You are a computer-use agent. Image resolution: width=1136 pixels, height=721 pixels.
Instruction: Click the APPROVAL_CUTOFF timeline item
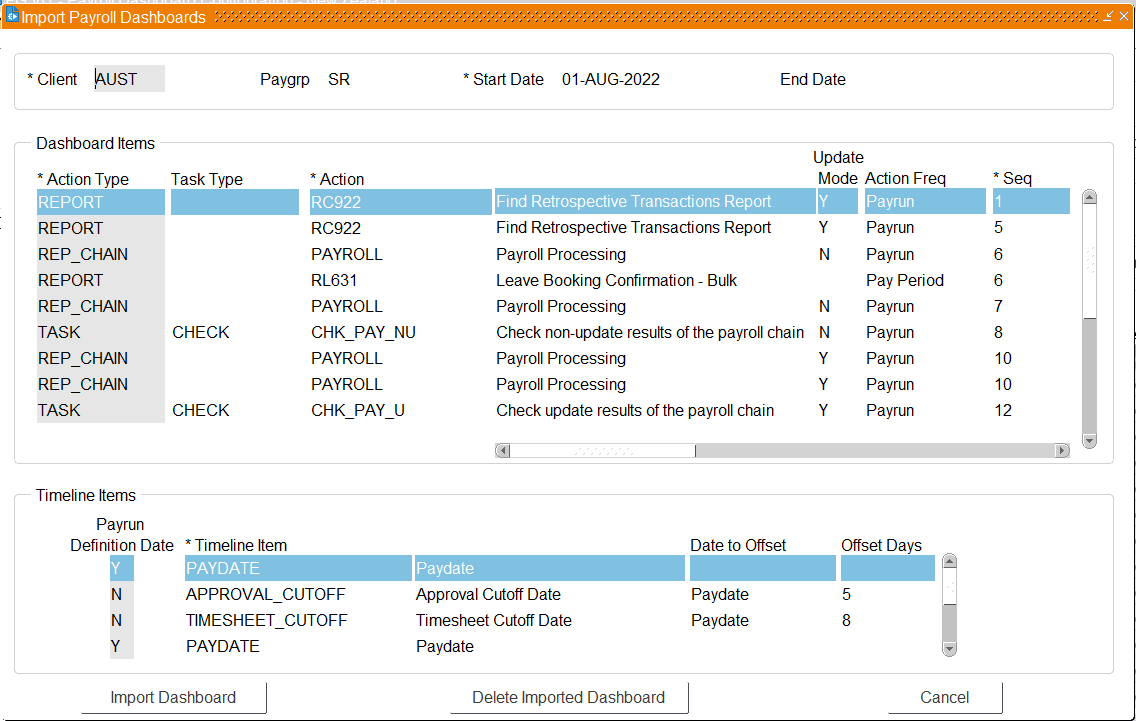265,595
